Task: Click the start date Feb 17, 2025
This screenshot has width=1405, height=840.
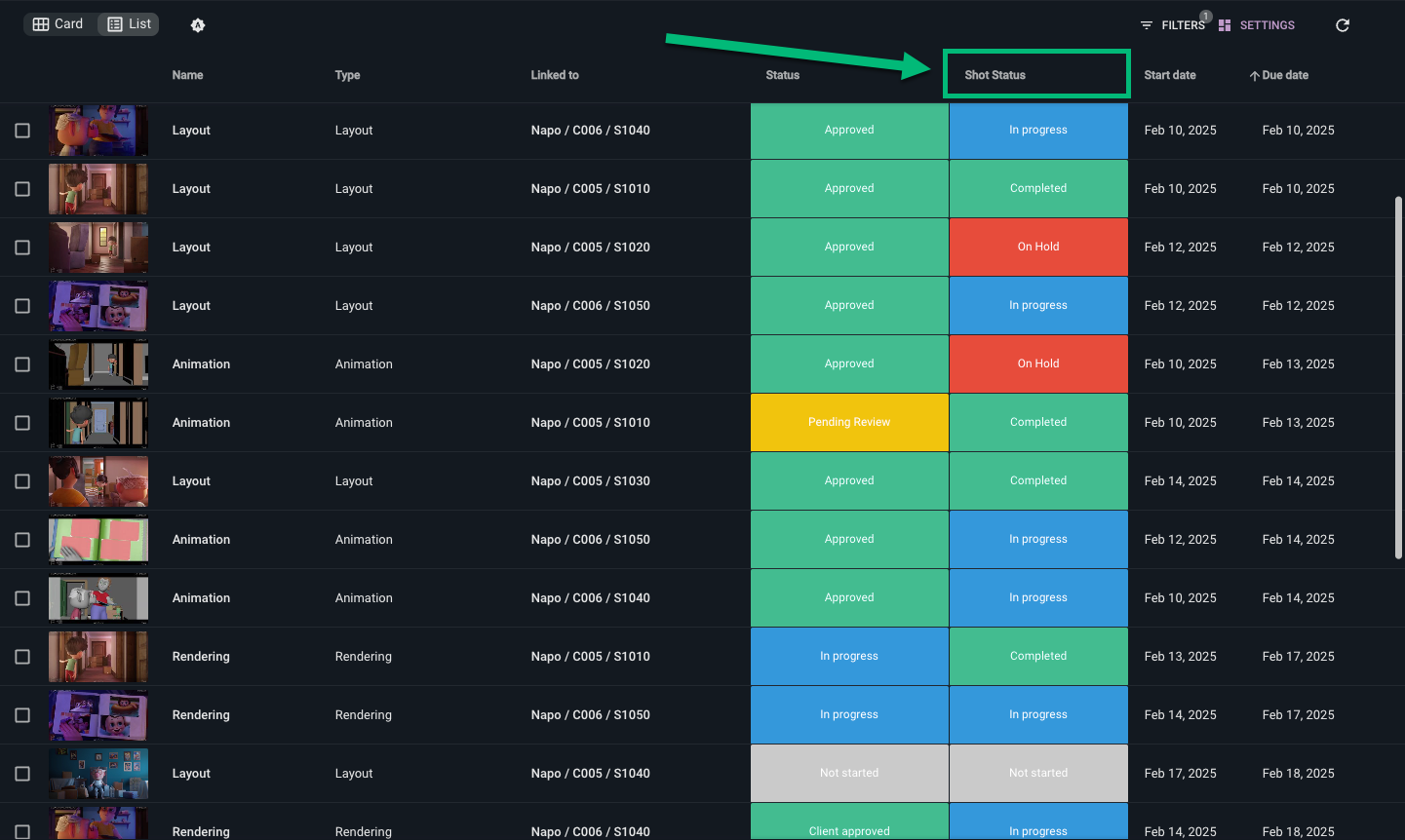Action: 1181,774
